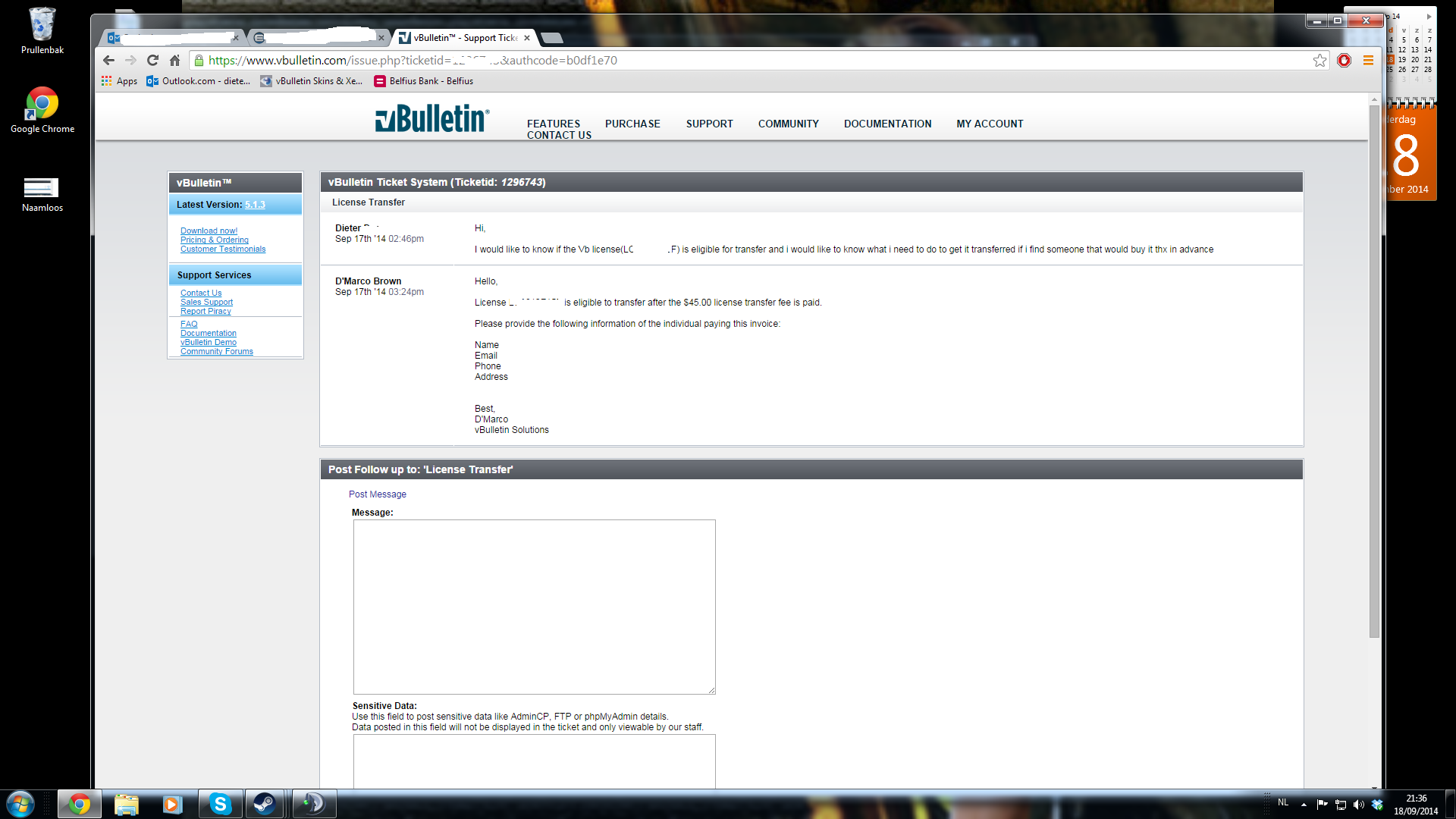Open the SUPPORT menu item
1456x819 pixels.
(x=710, y=124)
